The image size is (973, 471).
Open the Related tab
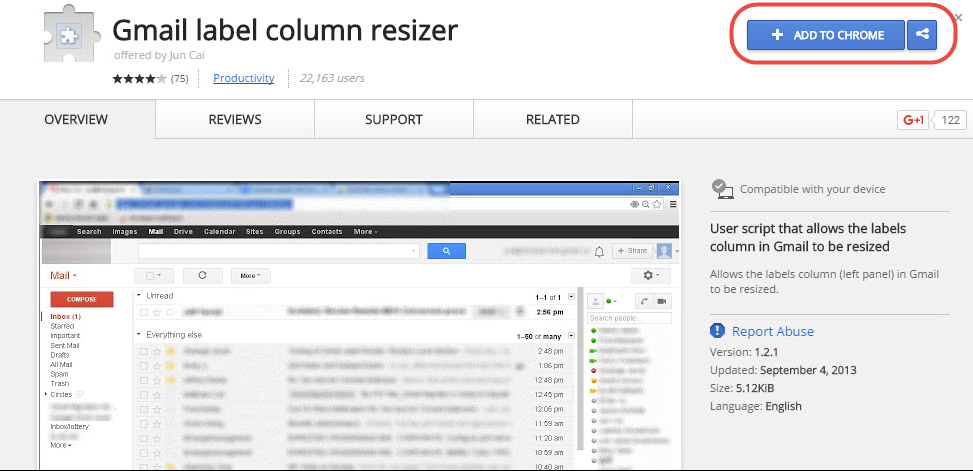pos(552,119)
